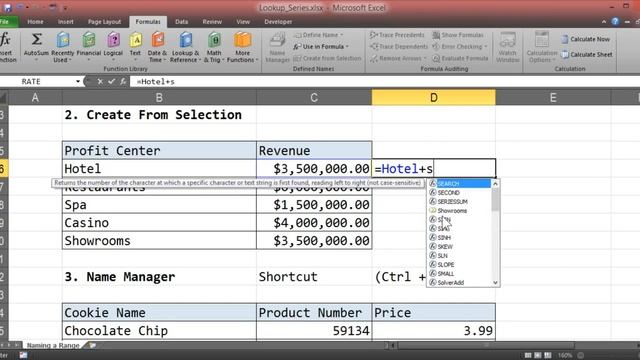The width and height of the screenshot is (640, 360).
Task: Select SolverAdd in the autocomplete list
Action: pyautogui.click(x=459, y=282)
